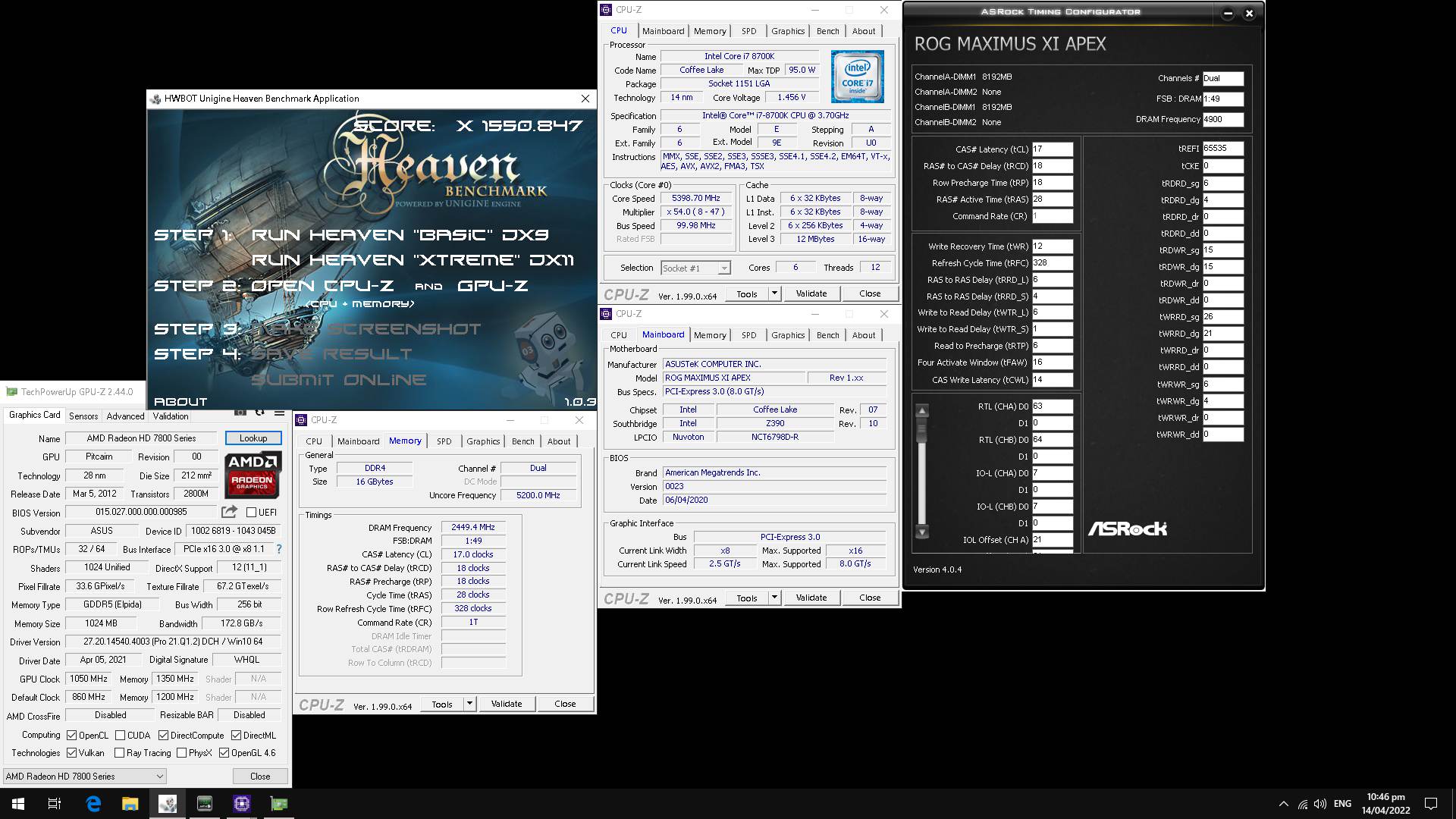Click Close in the Memory CPU-Z window
Viewport: 1456px width, 819px height.
(x=565, y=704)
